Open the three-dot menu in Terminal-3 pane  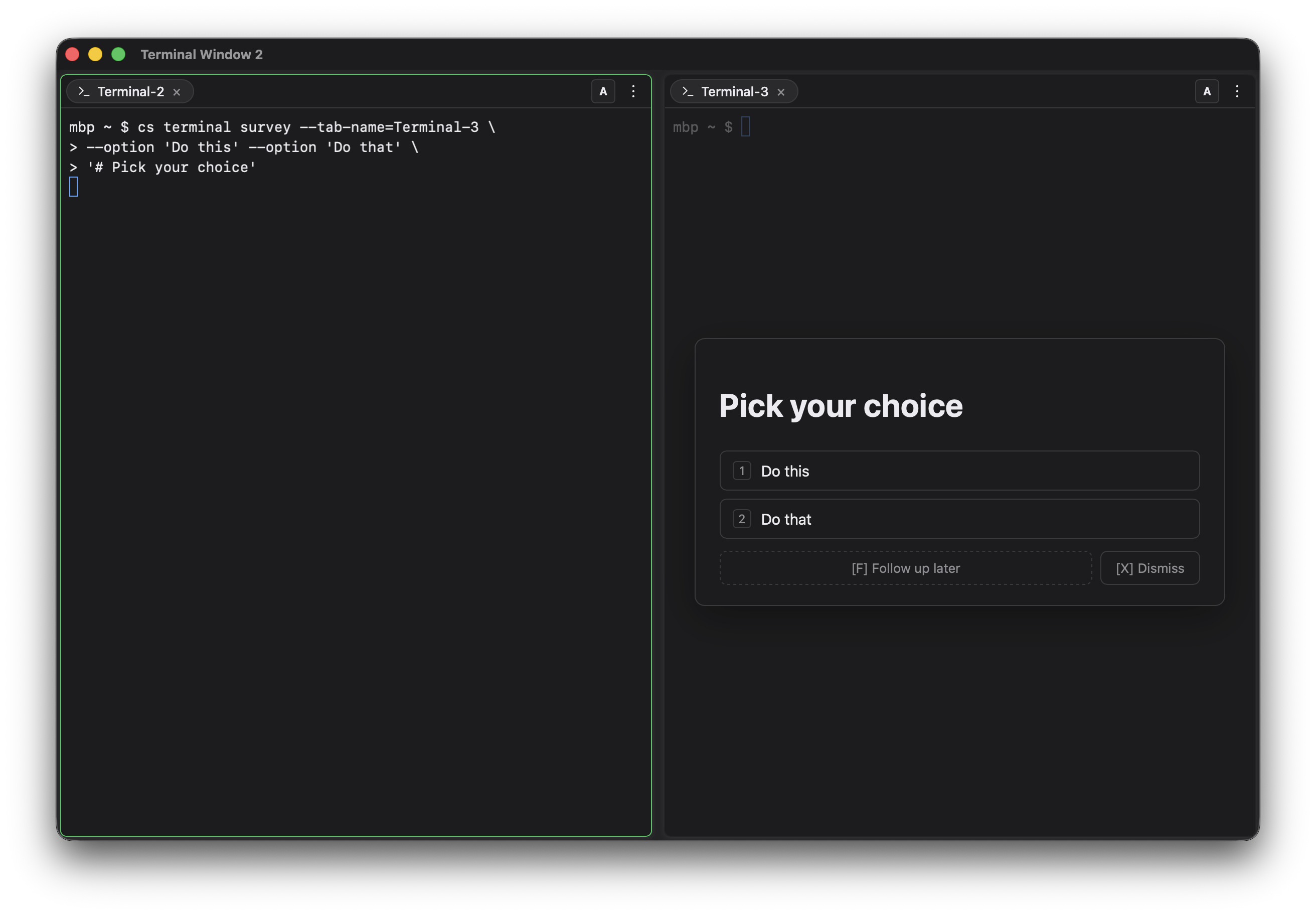[x=1237, y=92]
